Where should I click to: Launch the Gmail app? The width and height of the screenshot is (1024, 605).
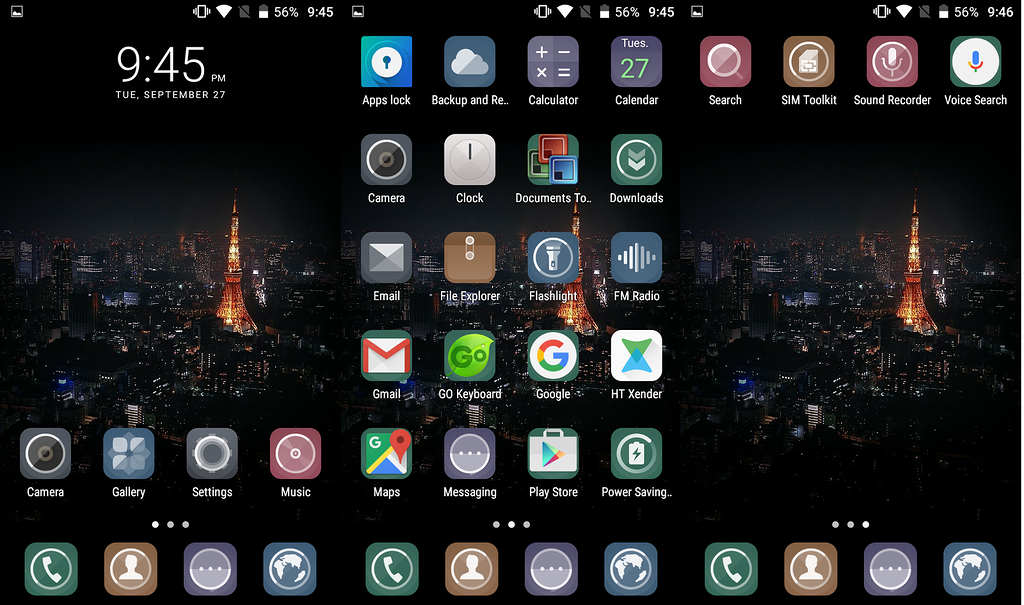(387, 356)
